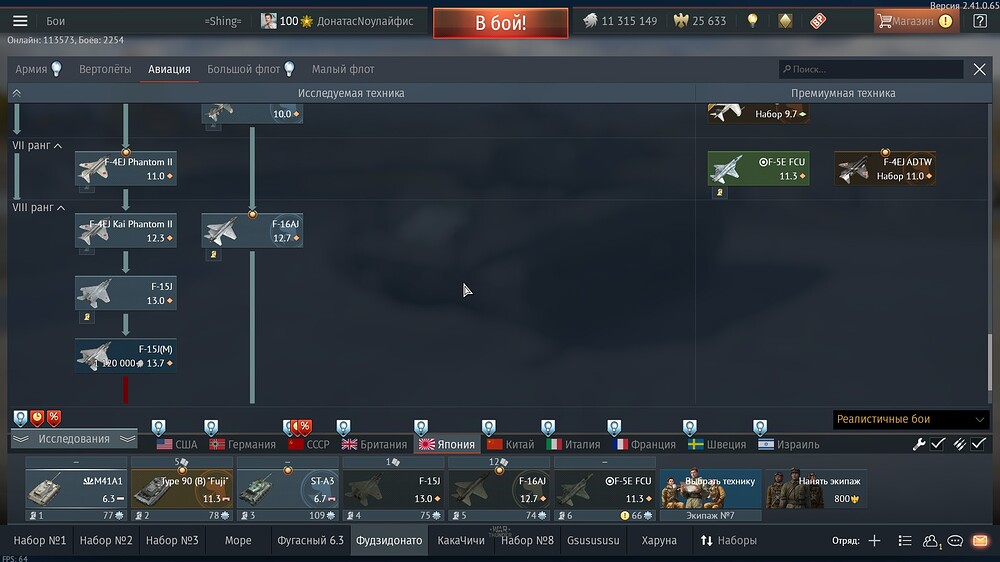Select the Китай nation
This screenshot has width=1000, height=562.
[x=510, y=445]
